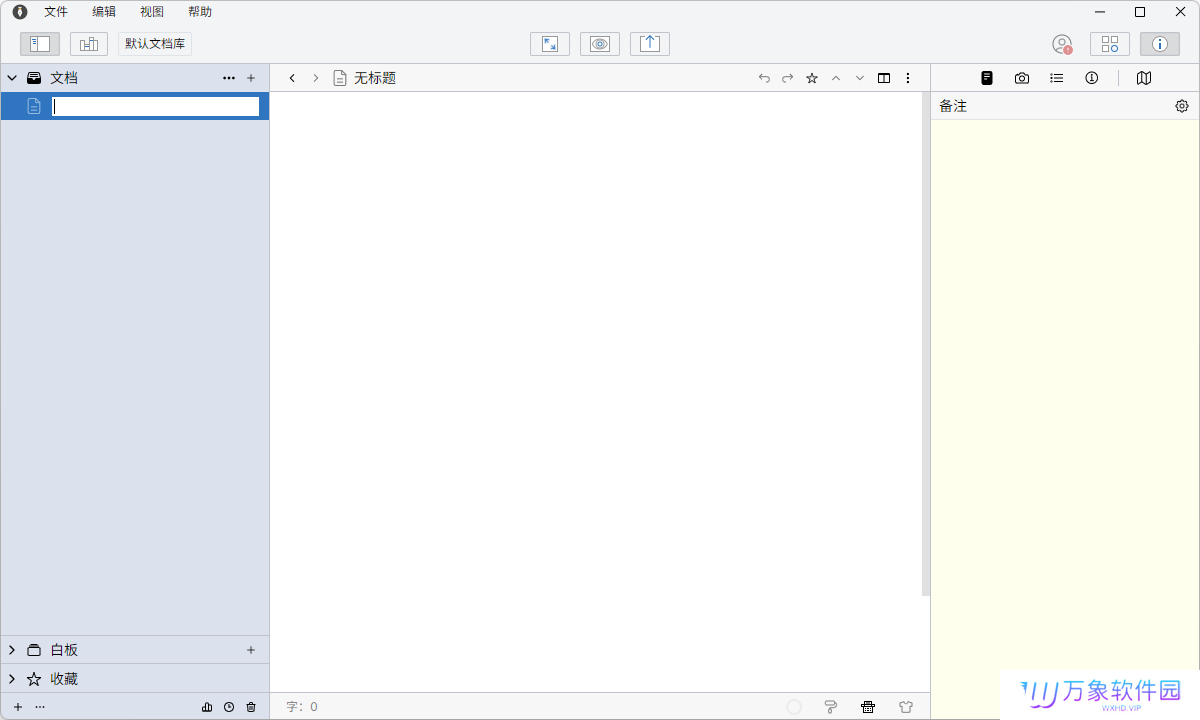Open the corkboard map view button
The width and height of the screenshot is (1200, 720).
[x=89, y=44]
